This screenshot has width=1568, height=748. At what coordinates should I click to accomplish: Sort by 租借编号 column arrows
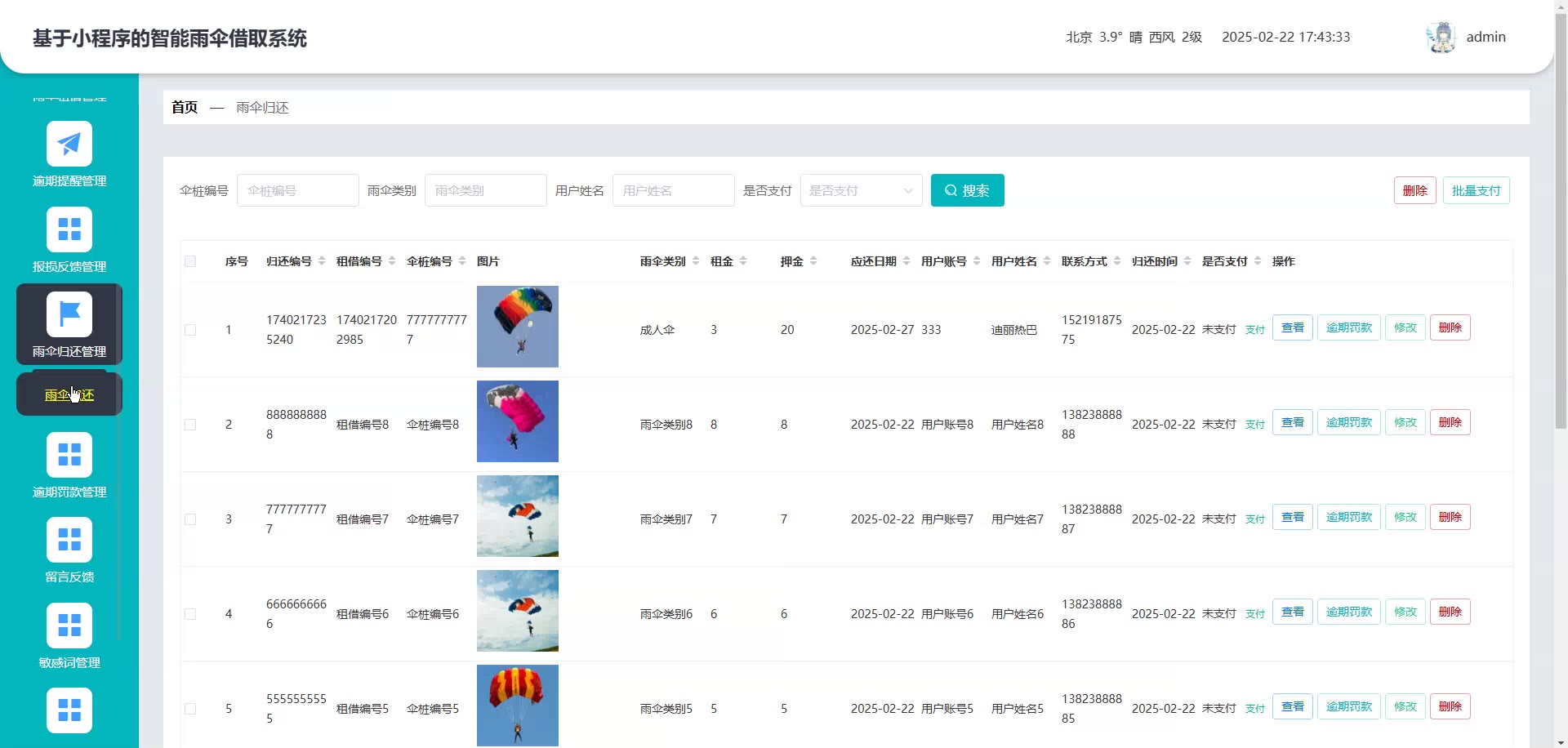[x=392, y=261]
